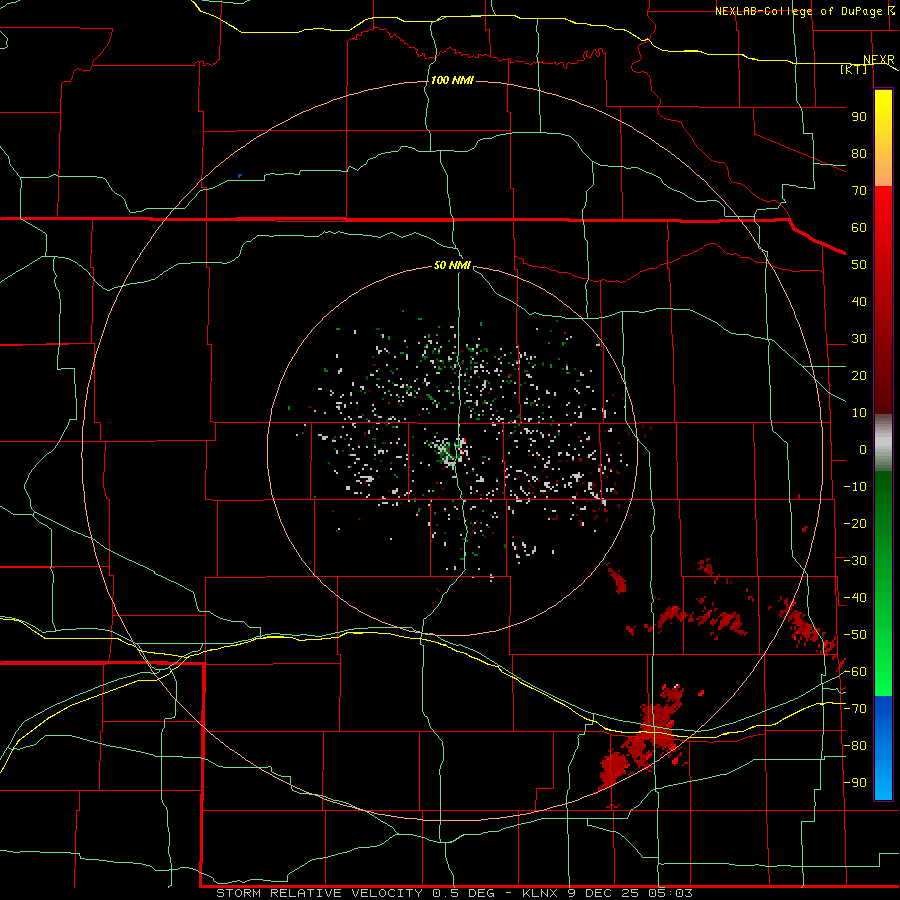The height and width of the screenshot is (900, 900).
Task: Click the "-80" scale value
Action: point(855,746)
